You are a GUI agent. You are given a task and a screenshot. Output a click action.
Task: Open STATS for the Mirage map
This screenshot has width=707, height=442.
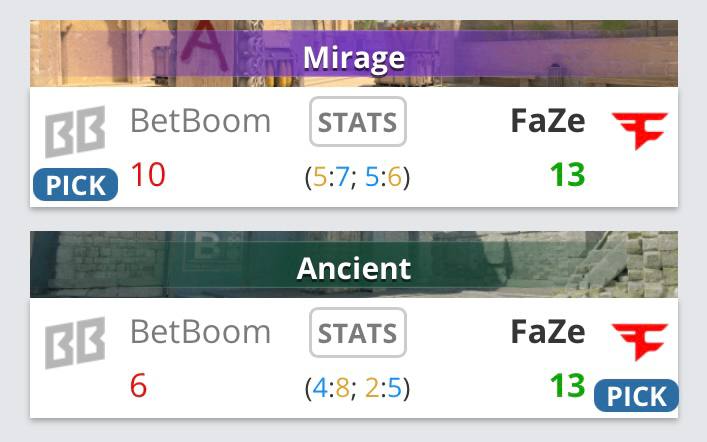(x=358, y=122)
